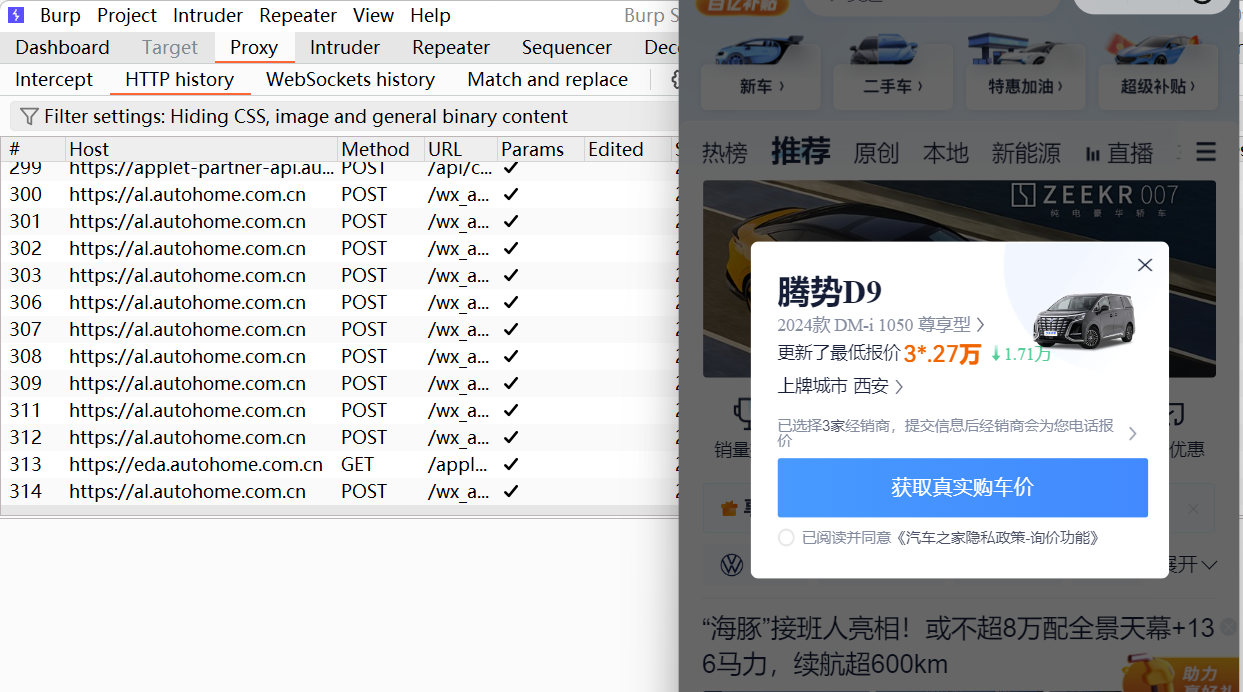The width and height of the screenshot is (1243, 692).
Task: Switch to the 直播 feed tab
Action: pos(1120,153)
